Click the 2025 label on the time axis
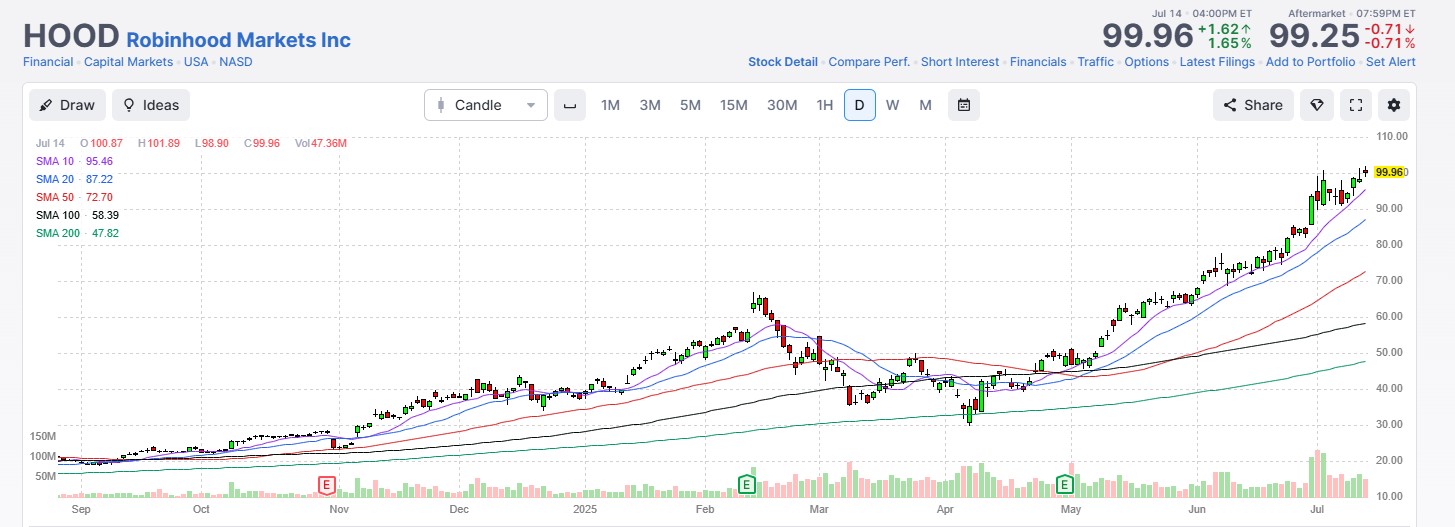1455x527 pixels. click(x=586, y=509)
